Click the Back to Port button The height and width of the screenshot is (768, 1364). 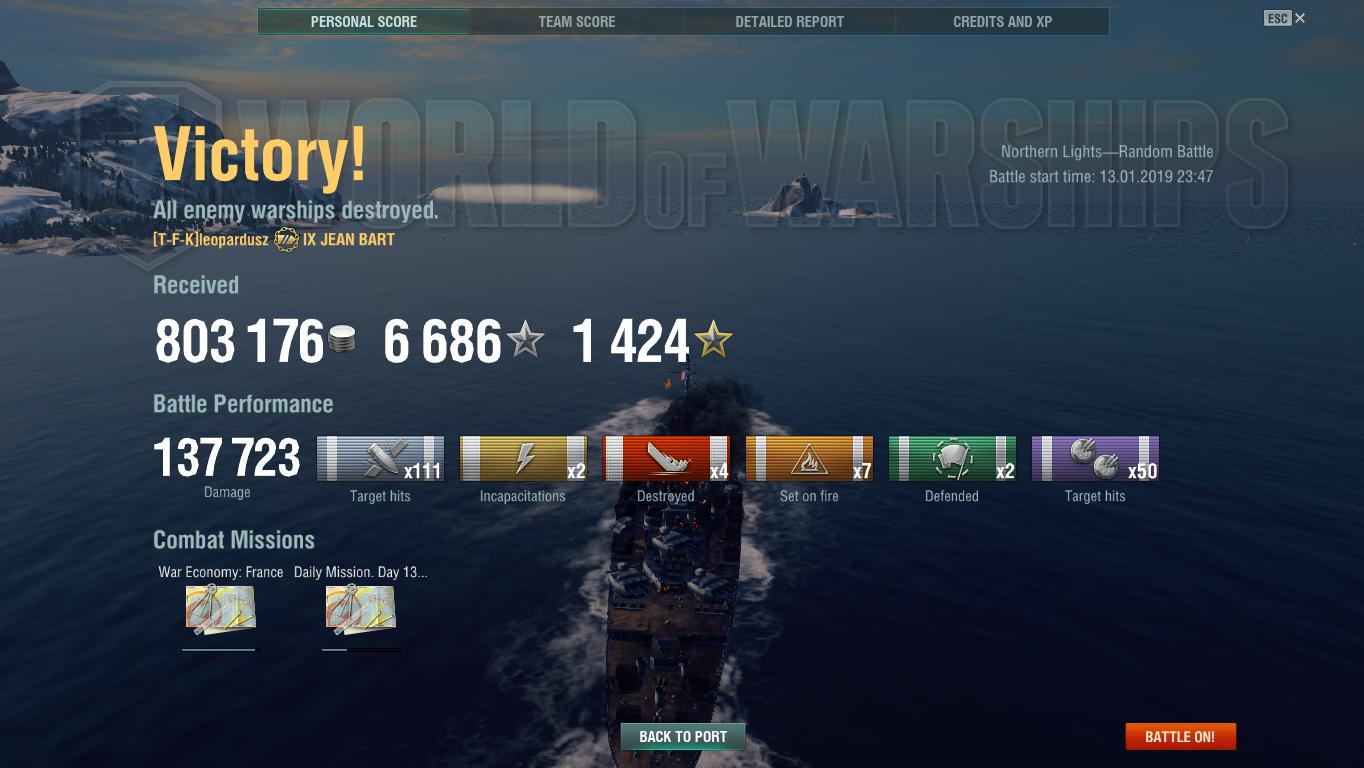(x=683, y=737)
